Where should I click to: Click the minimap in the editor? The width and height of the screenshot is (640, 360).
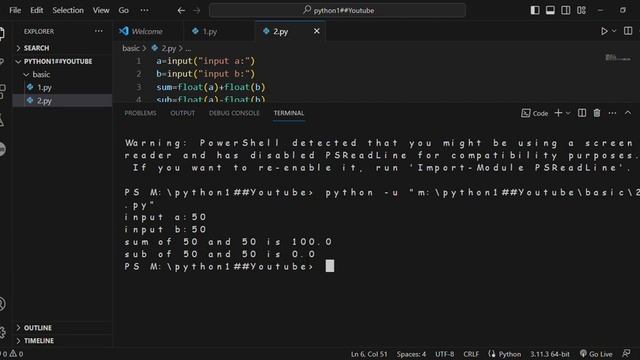[618, 58]
